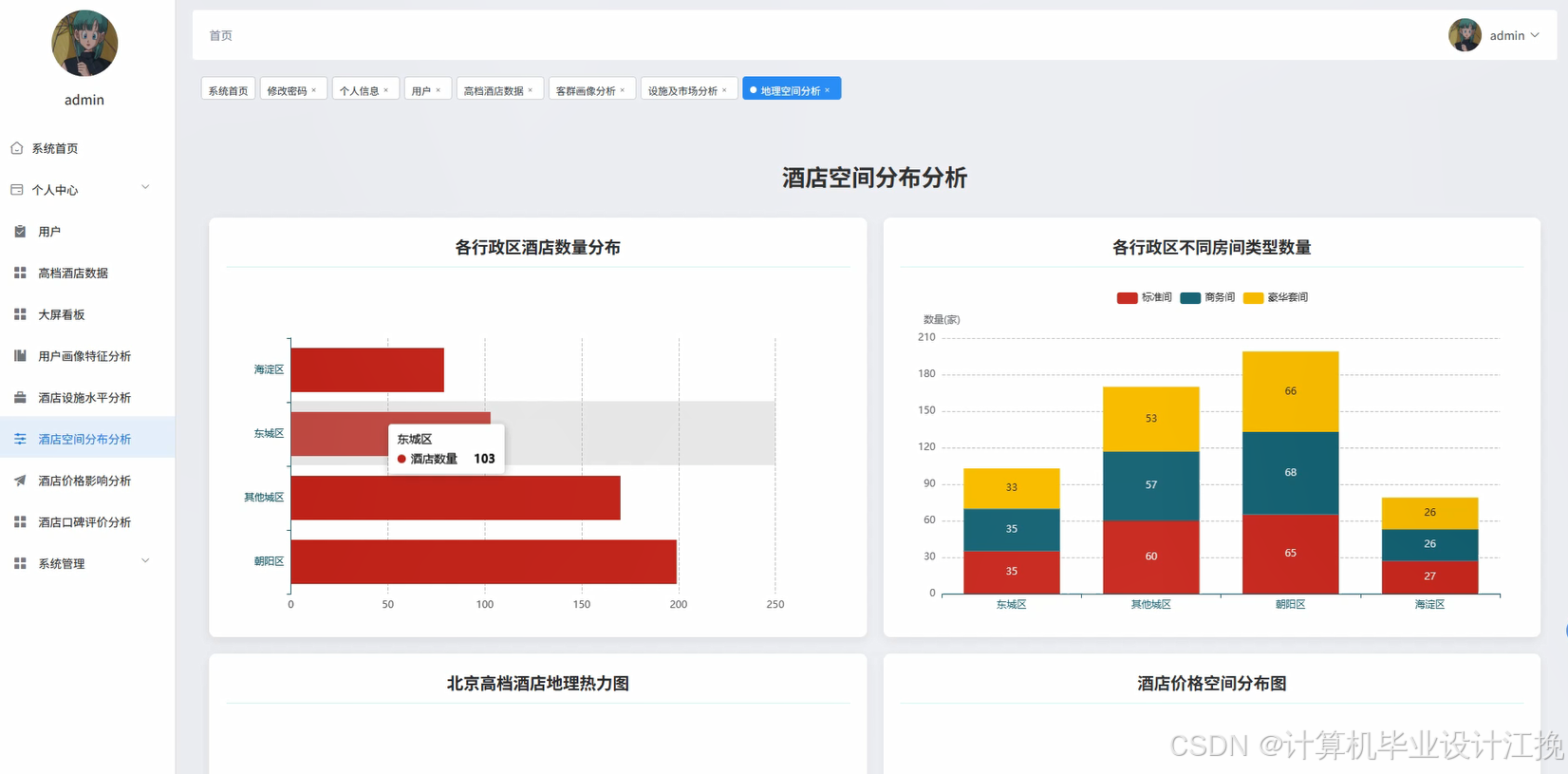Click the small admin avatar in header
1568x774 pixels.
(x=1465, y=35)
